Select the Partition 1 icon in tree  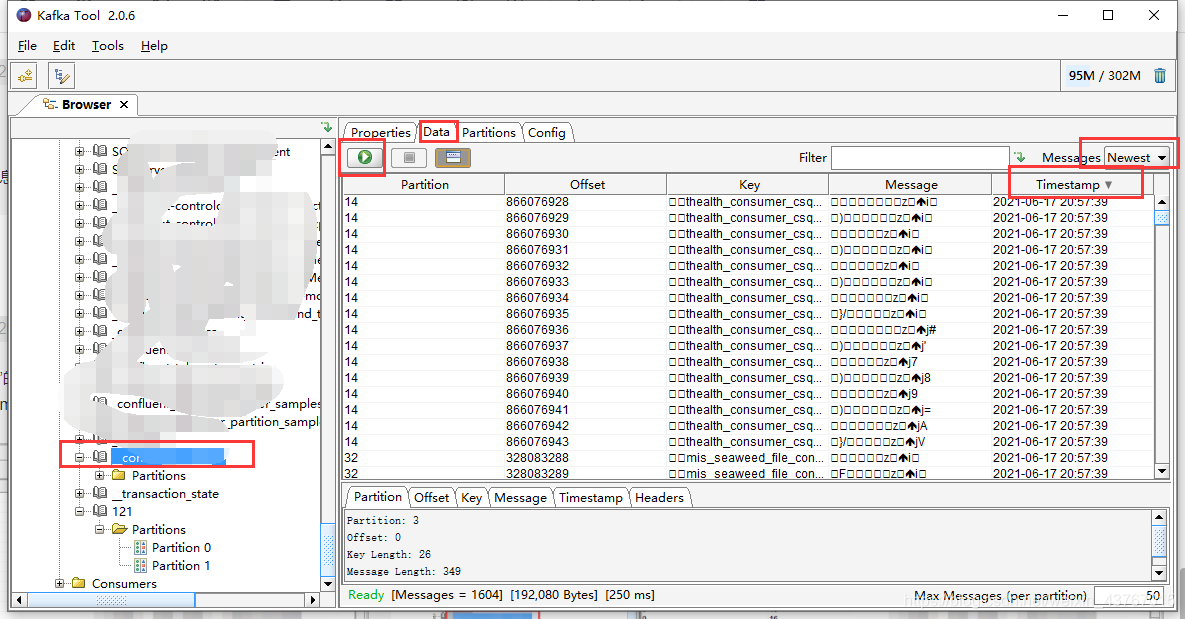140,566
